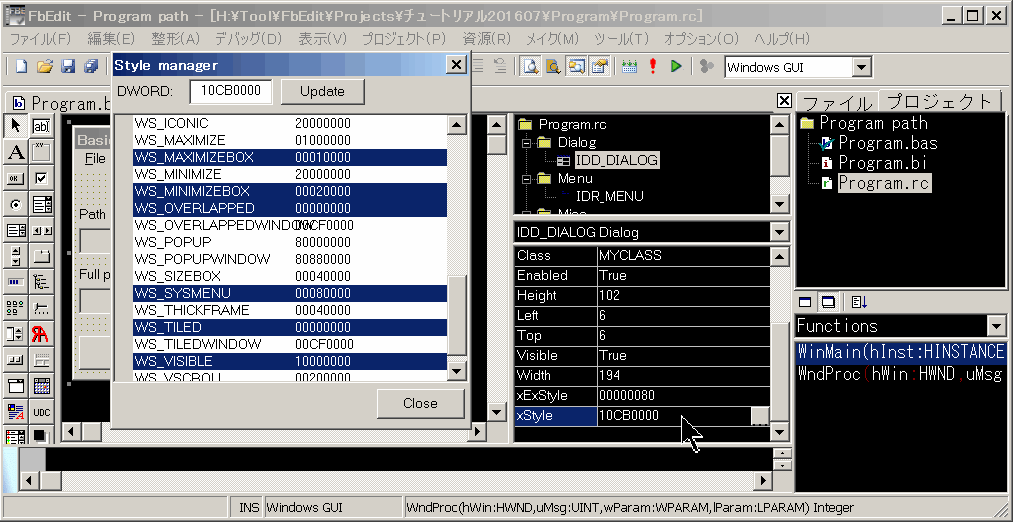
Task: Click the DWORD value input field
Action: [x=231, y=91]
